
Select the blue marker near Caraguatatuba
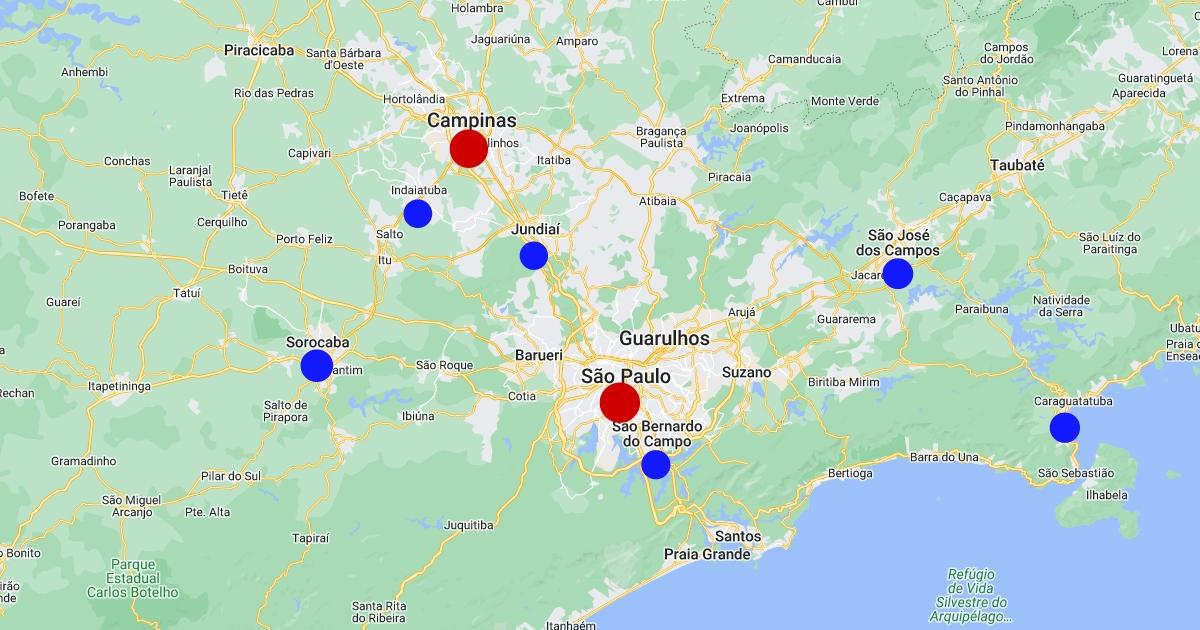1064,427
